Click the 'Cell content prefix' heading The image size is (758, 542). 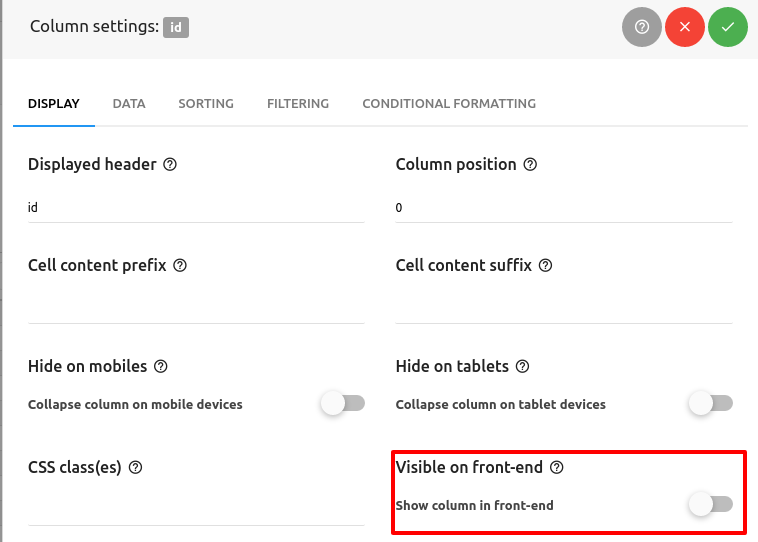coord(97,265)
